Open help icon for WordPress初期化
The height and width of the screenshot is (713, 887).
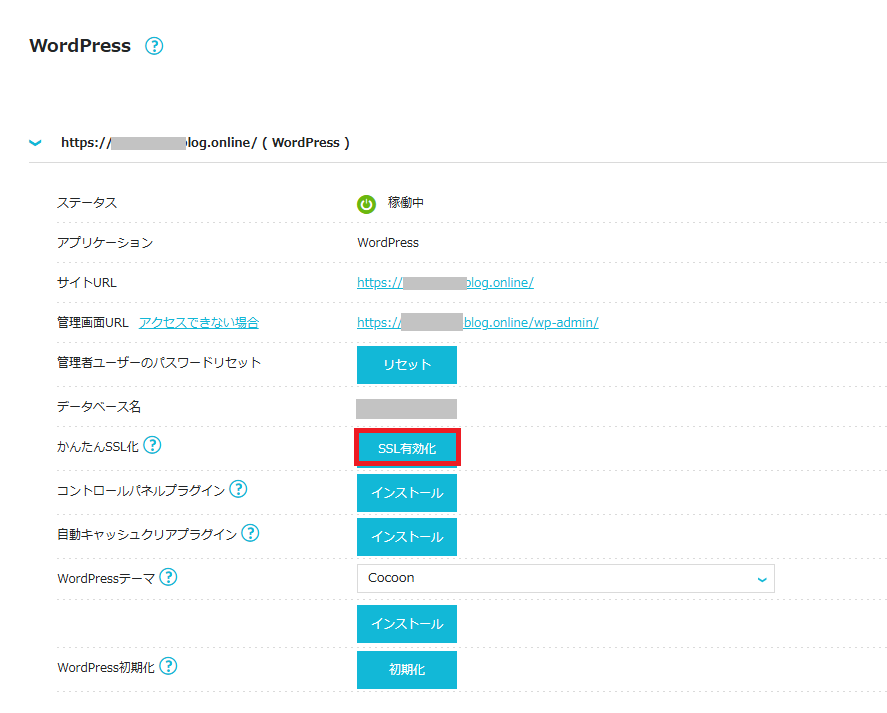[168, 666]
